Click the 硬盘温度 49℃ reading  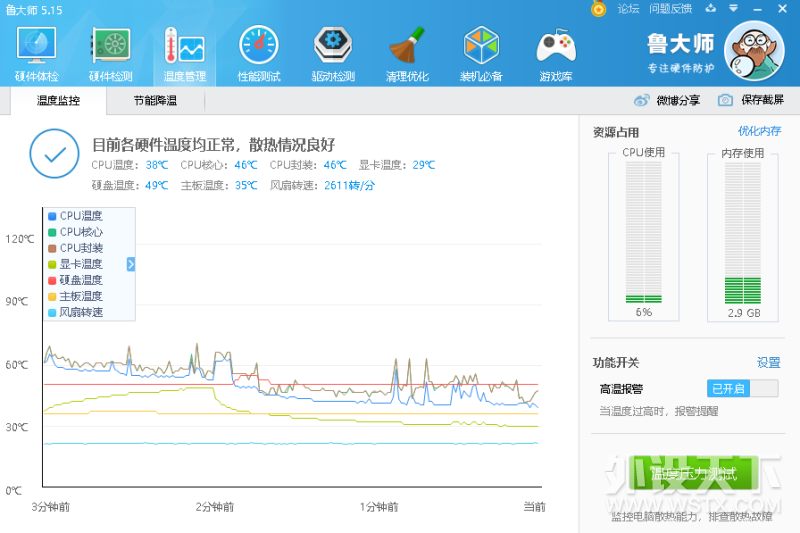[x=130, y=185]
